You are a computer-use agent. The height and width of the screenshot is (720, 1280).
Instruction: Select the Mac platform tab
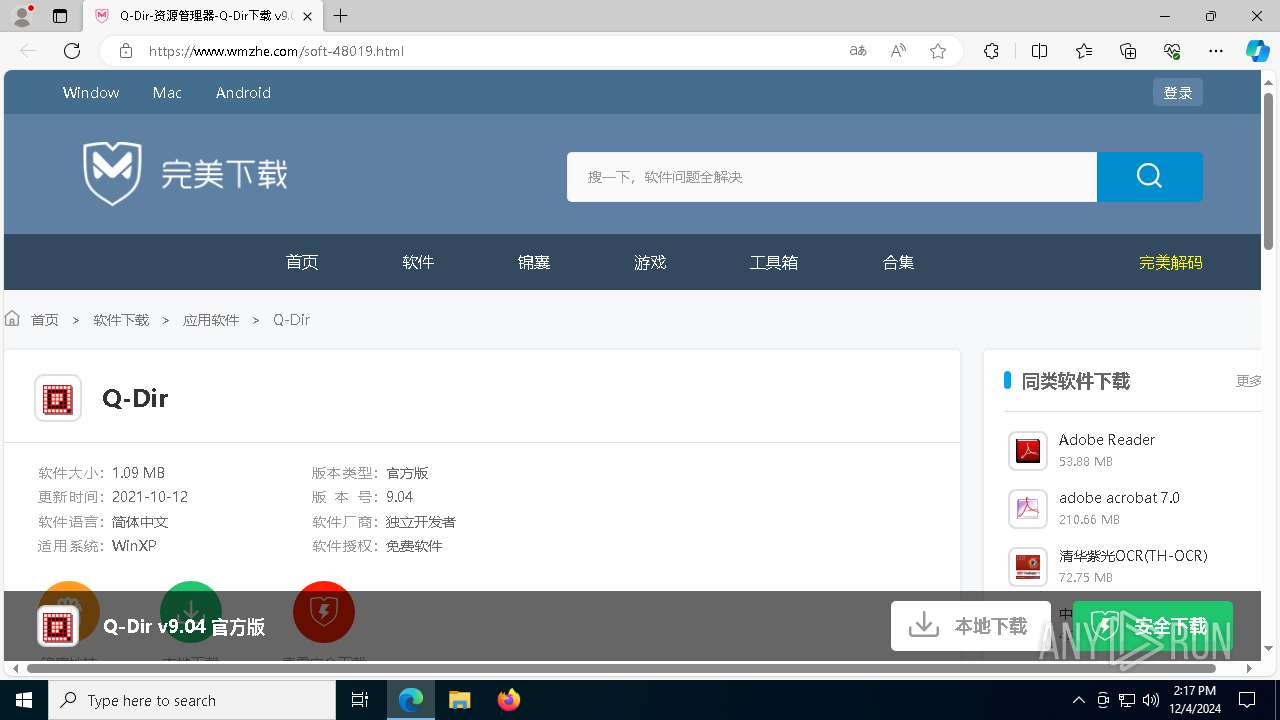(167, 93)
